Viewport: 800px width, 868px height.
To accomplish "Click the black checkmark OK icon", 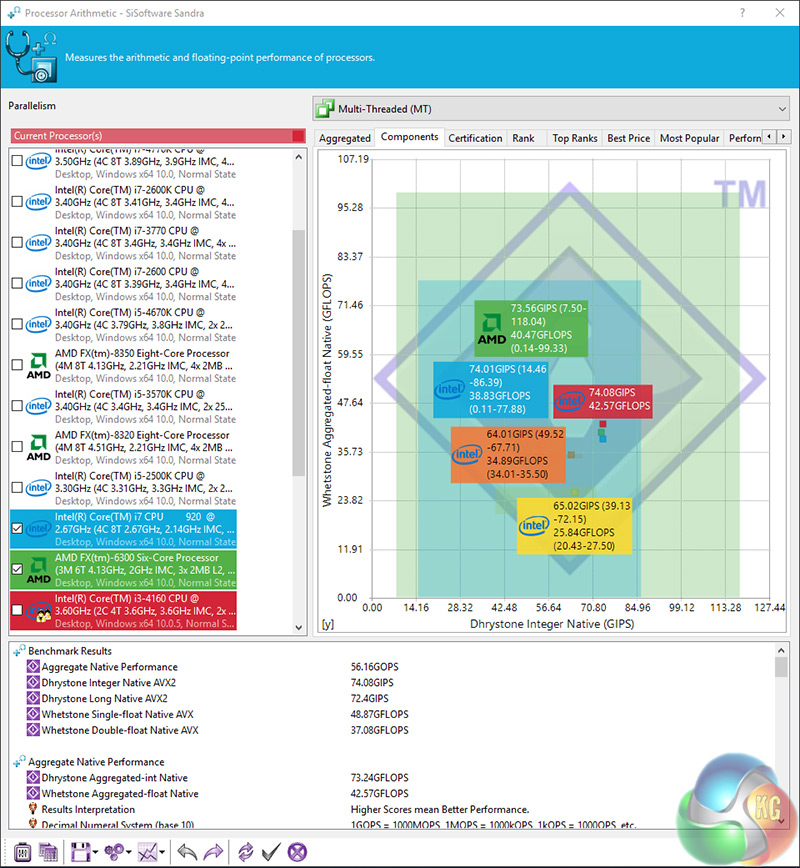I will [271, 852].
